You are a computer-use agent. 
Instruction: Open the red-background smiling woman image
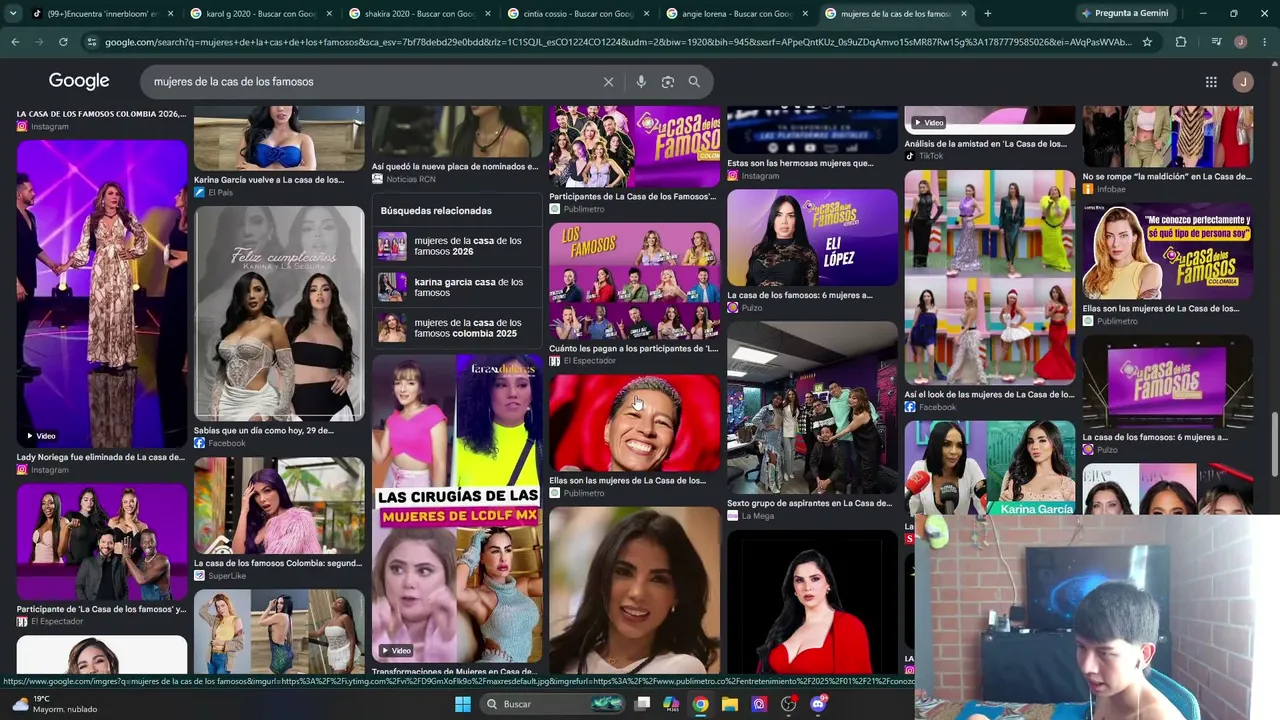tap(634, 423)
